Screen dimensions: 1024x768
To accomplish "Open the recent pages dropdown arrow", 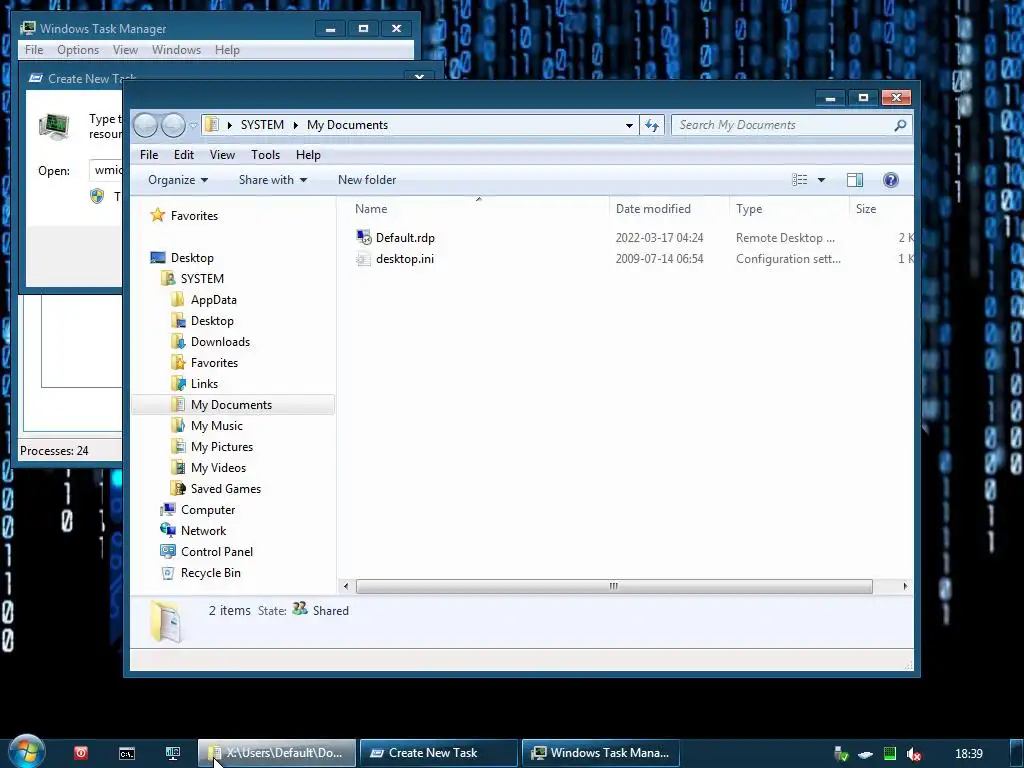I will 193,125.
